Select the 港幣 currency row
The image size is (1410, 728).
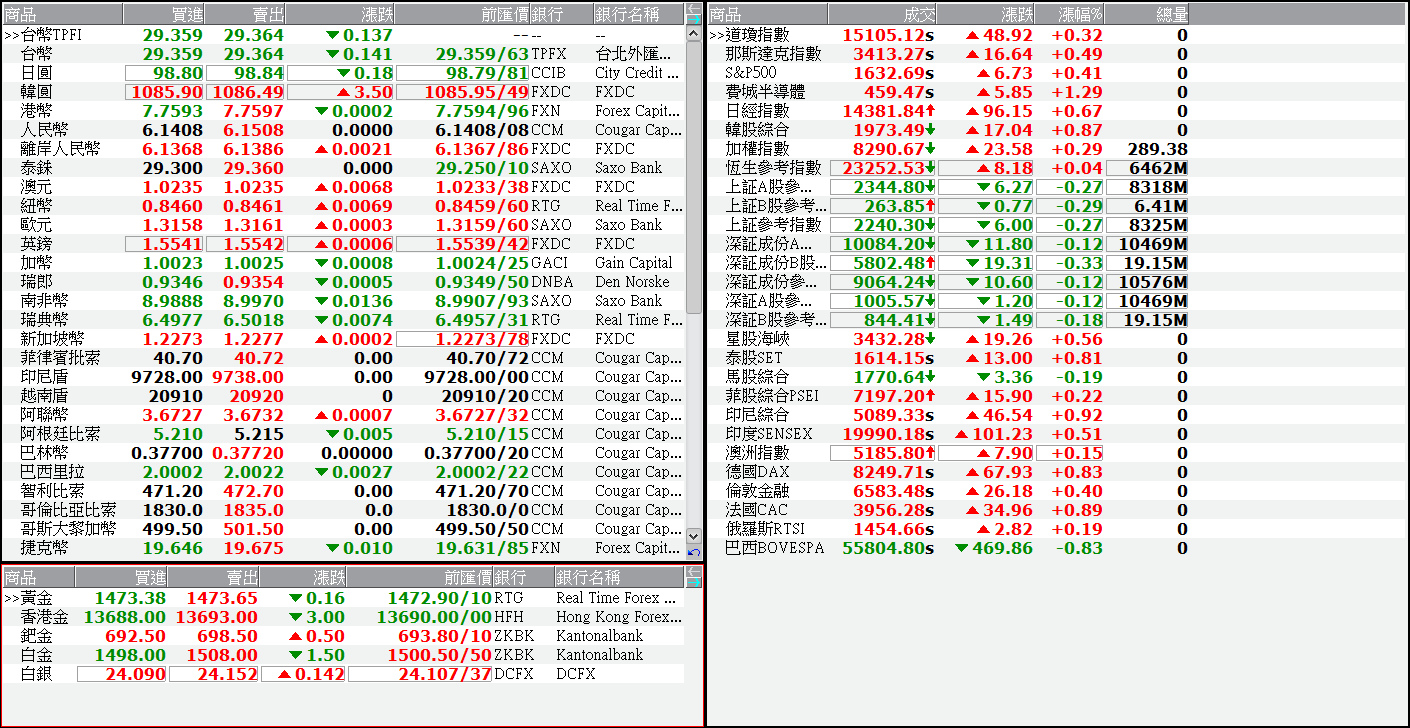click(x=343, y=111)
